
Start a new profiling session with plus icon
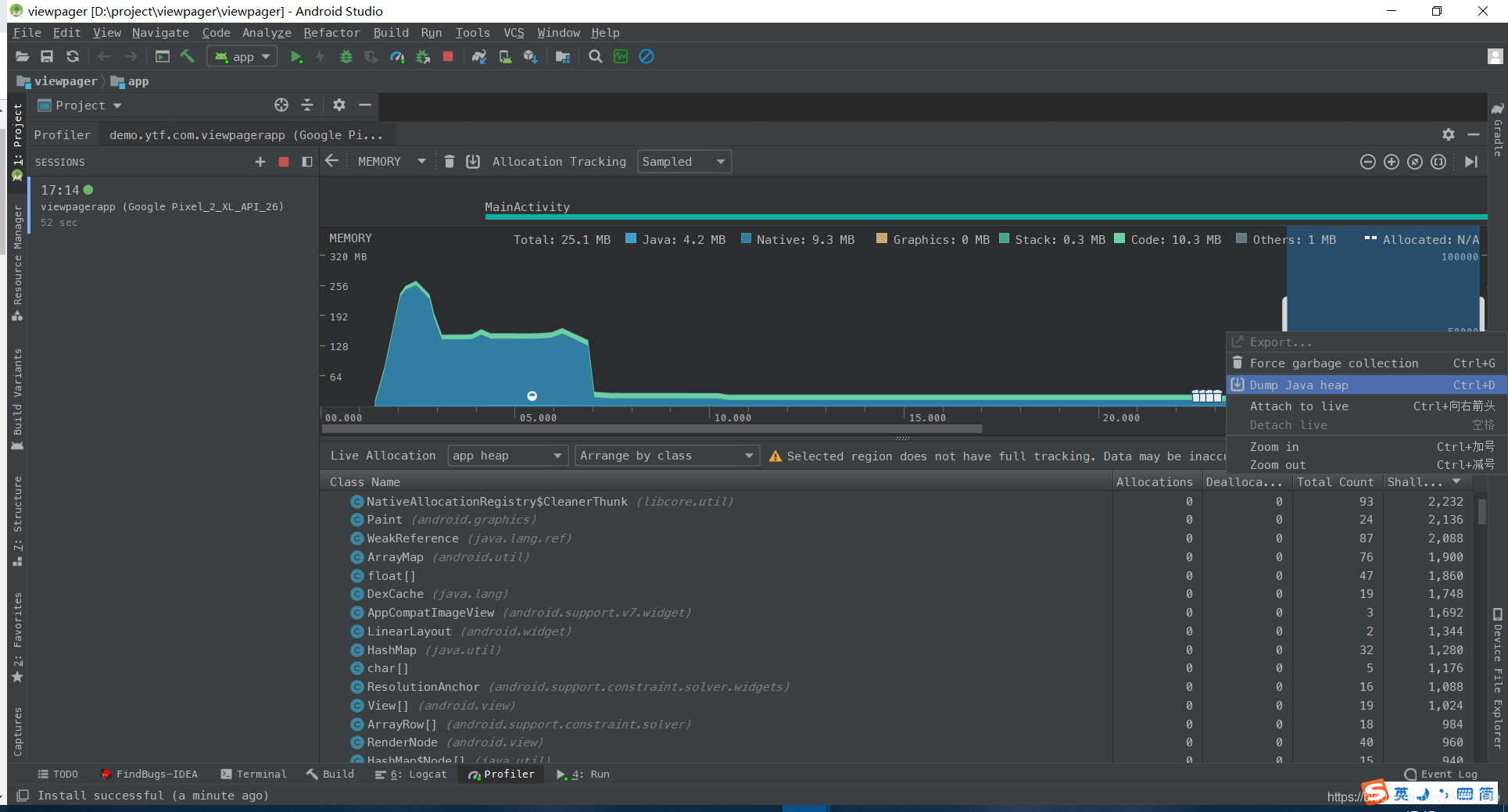260,162
